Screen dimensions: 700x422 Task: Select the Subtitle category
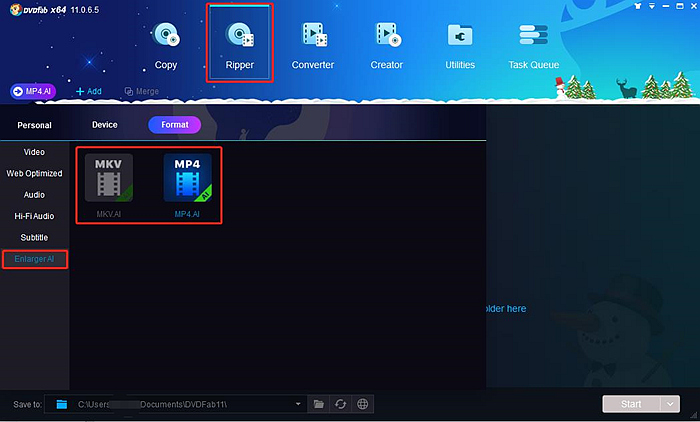34,238
